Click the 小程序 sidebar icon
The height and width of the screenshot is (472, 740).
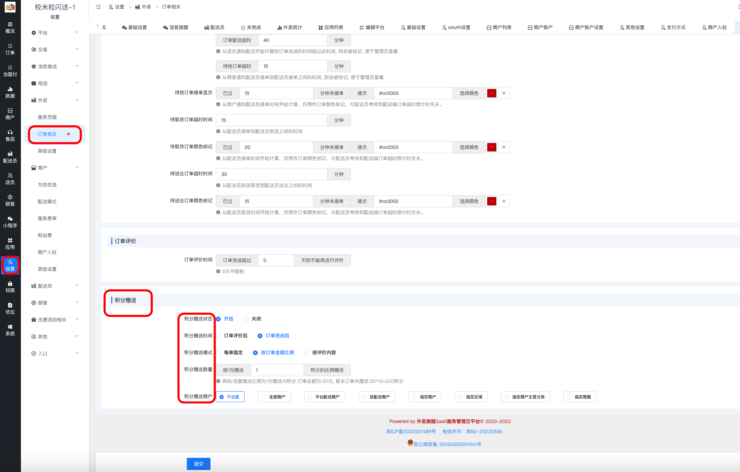click(x=10, y=221)
